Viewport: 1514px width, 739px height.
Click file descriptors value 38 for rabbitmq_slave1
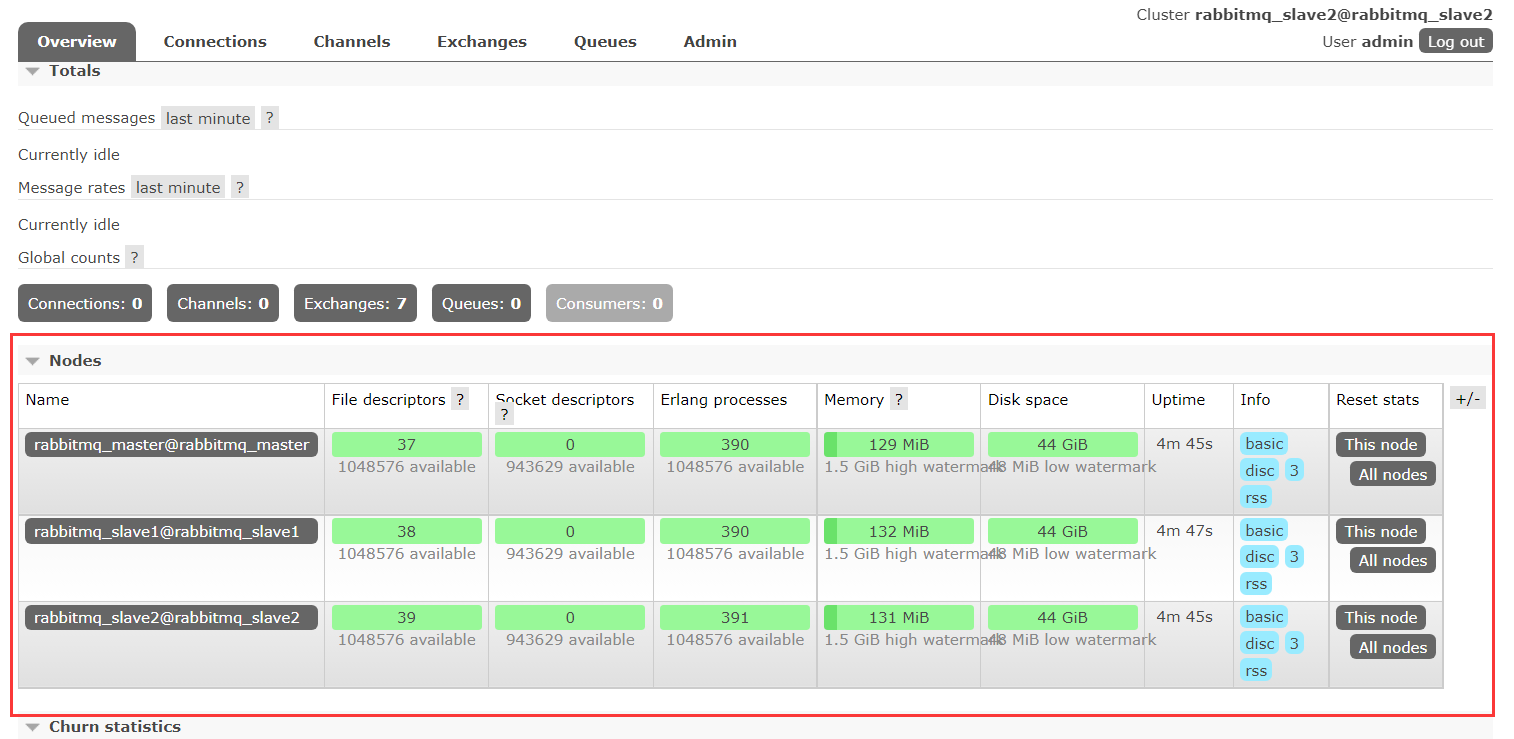coord(407,531)
